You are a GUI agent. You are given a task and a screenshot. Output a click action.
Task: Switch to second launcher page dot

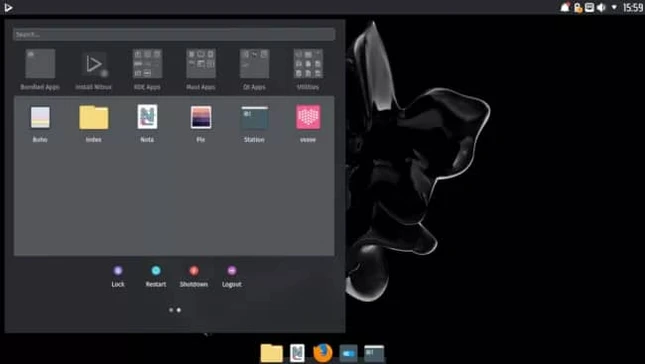179,310
